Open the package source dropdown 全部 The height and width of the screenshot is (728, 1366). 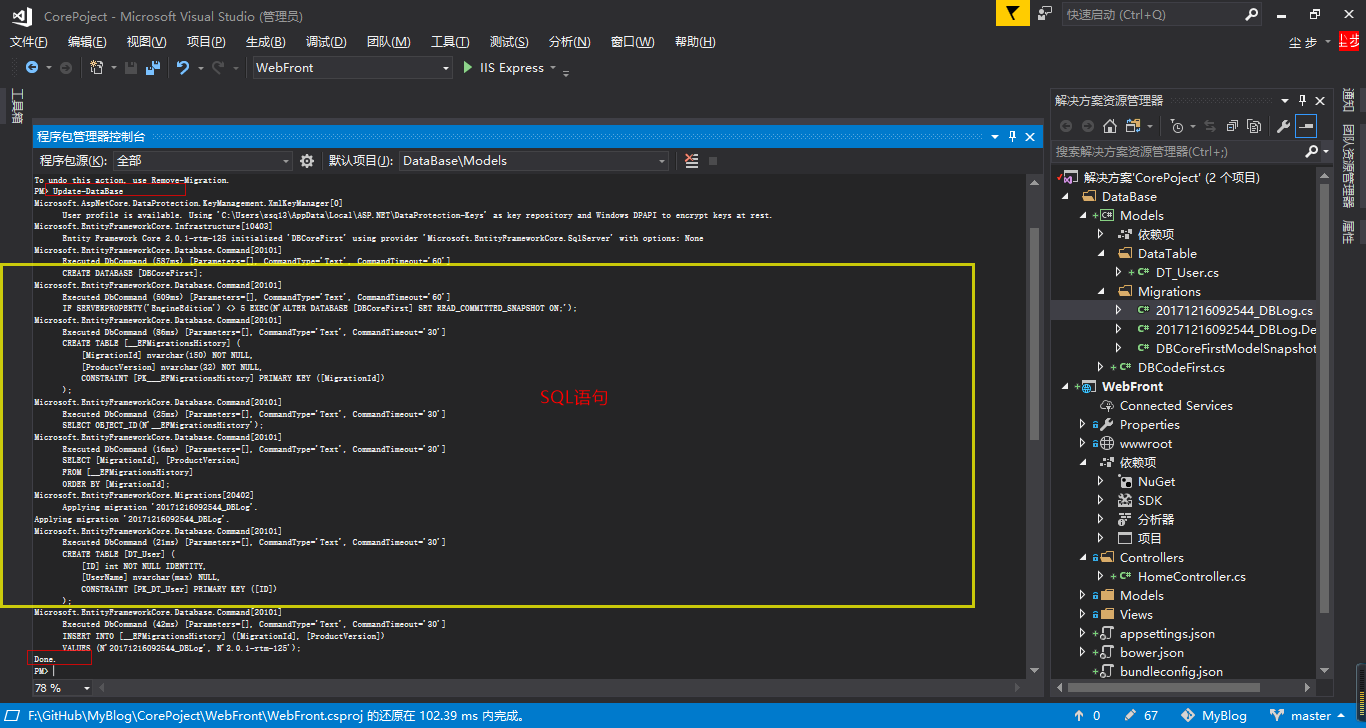tap(203, 161)
